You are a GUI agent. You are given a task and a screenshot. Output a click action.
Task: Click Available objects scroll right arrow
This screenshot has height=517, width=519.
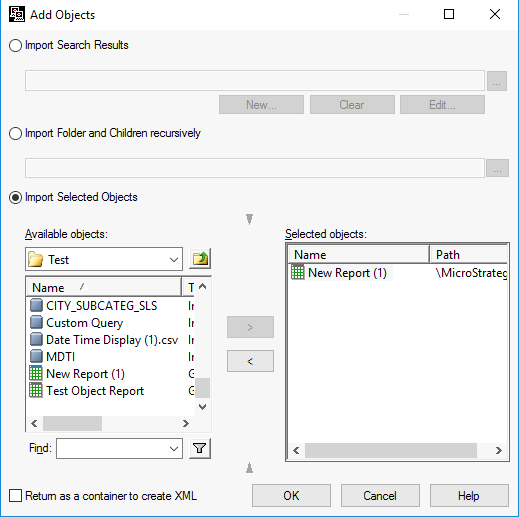coord(186,423)
